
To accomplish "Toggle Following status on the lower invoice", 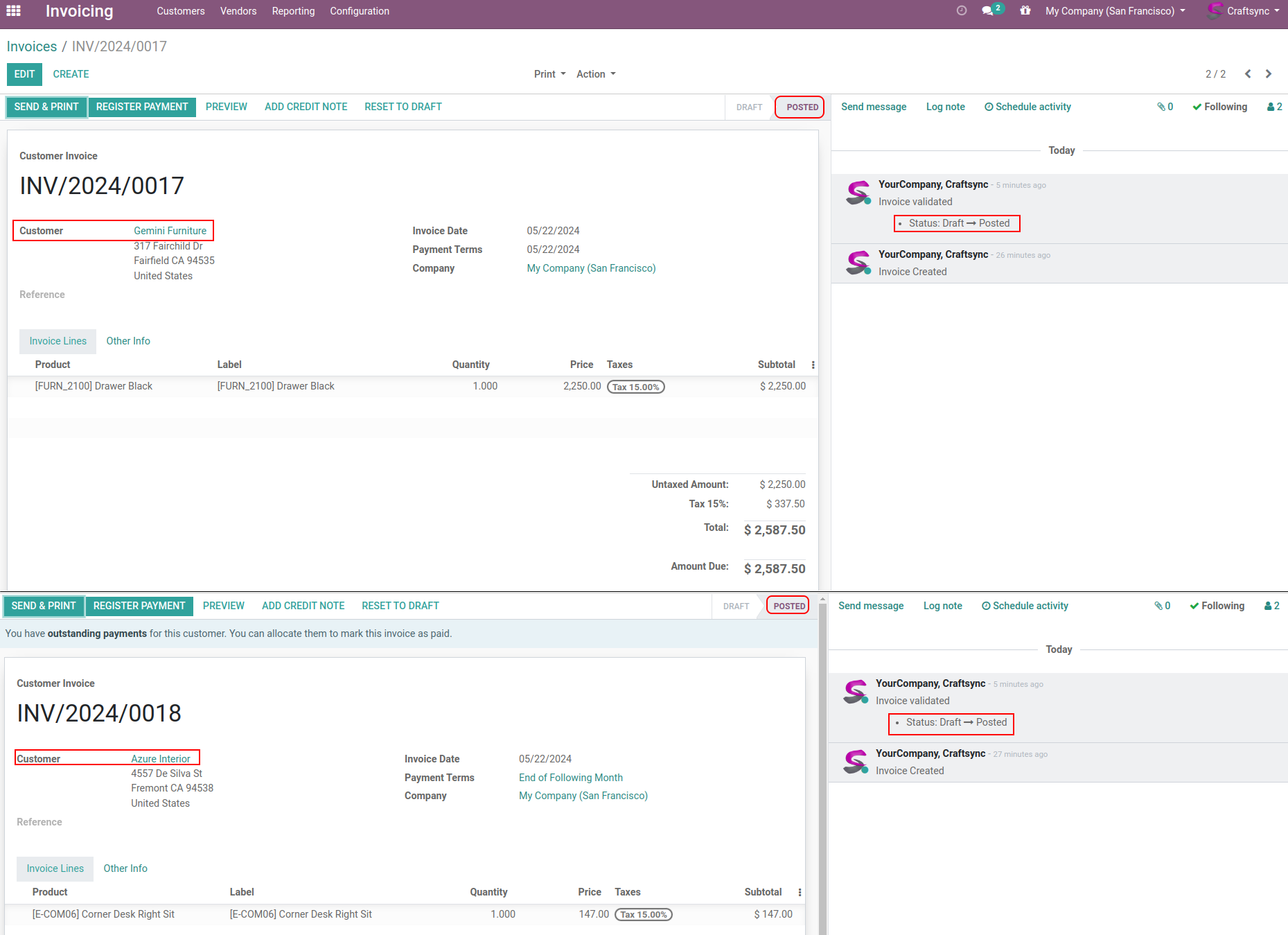I will pos(1217,606).
